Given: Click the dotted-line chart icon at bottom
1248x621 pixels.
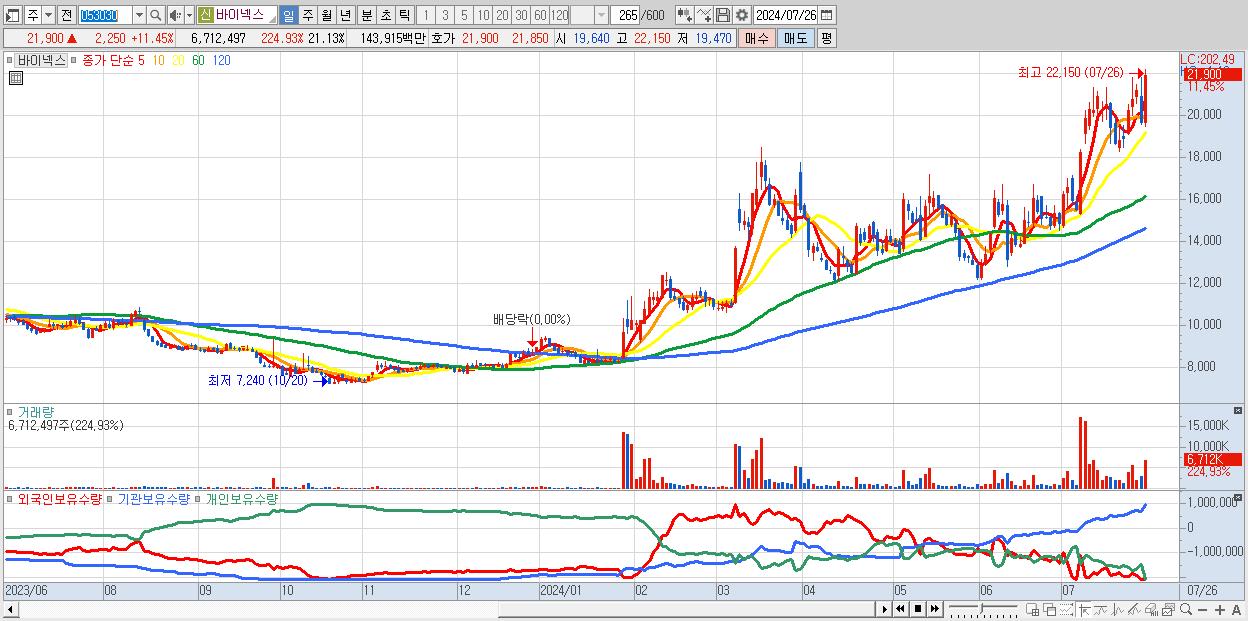Looking at the screenshot, I should (1067, 610).
